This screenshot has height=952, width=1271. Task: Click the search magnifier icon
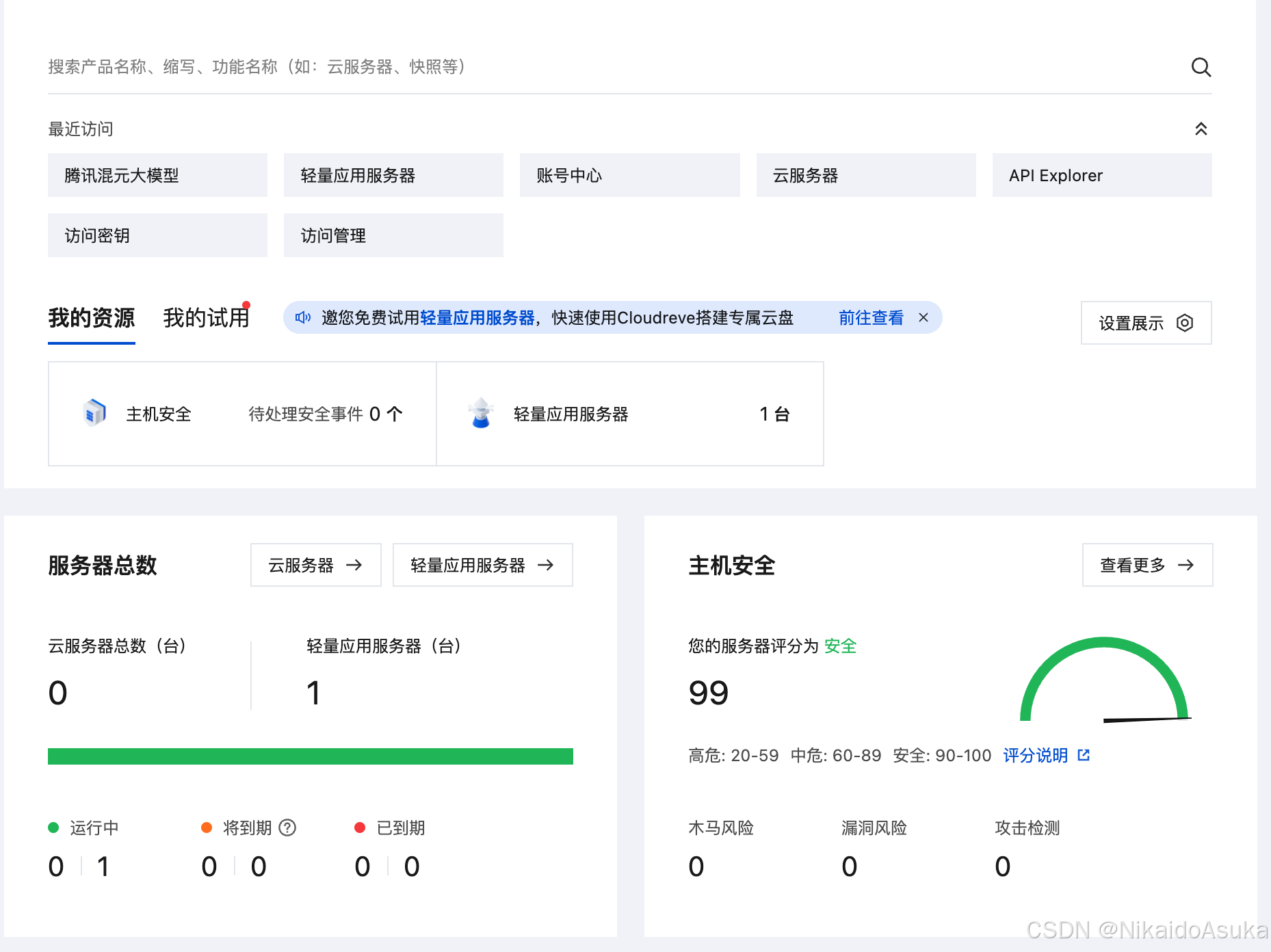tap(1201, 67)
